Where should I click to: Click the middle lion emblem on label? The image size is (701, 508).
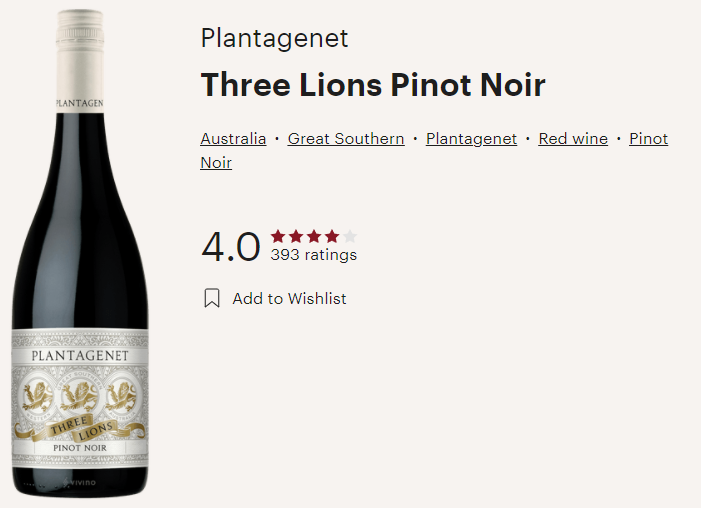click(80, 397)
